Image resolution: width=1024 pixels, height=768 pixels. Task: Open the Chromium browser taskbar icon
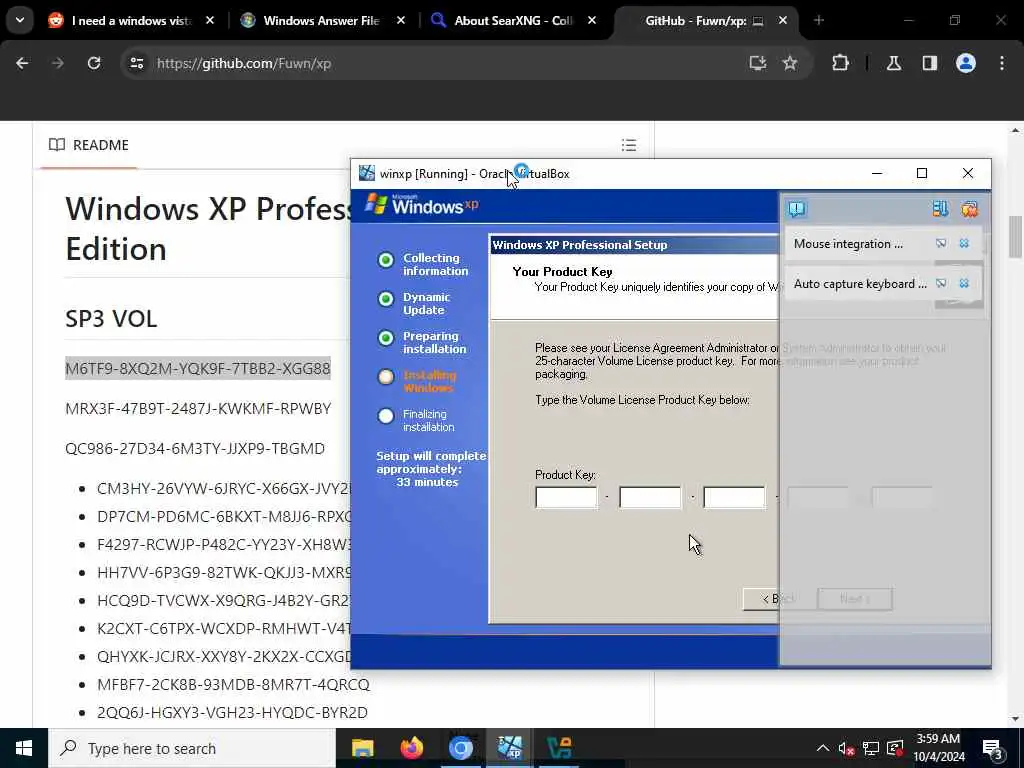click(x=460, y=748)
